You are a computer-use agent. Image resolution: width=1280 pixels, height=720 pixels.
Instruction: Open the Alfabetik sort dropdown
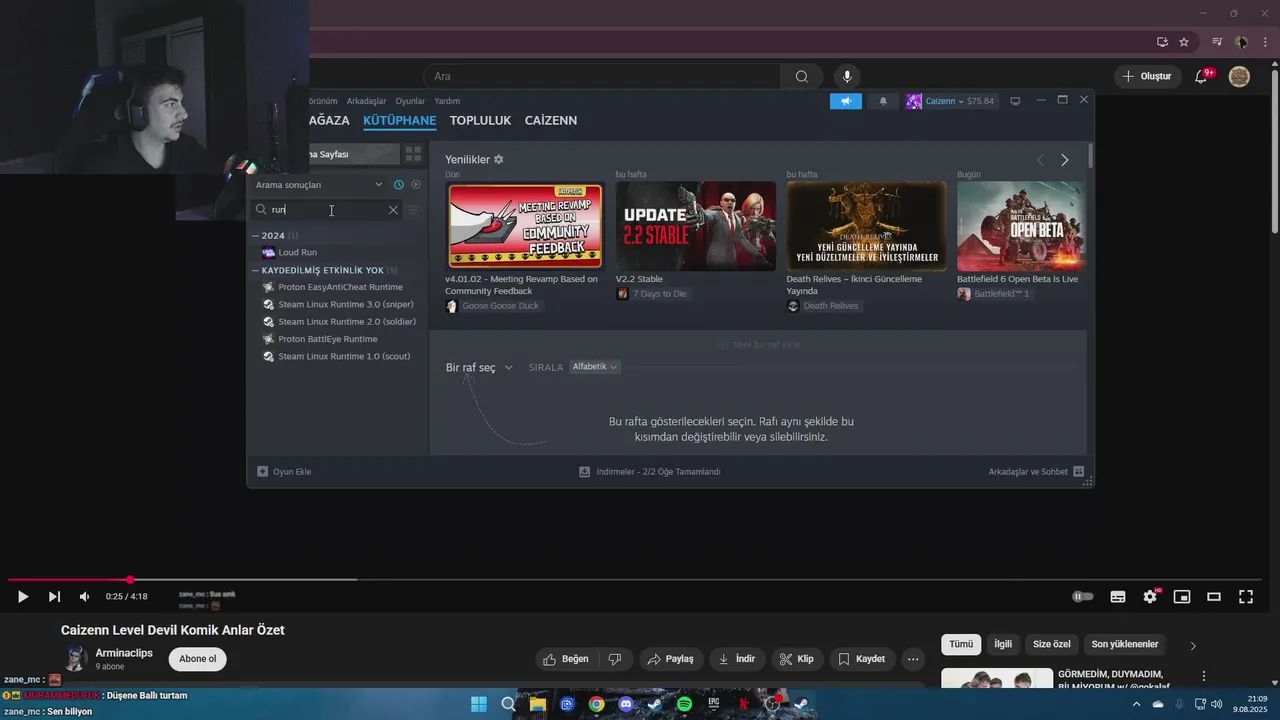tap(595, 367)
